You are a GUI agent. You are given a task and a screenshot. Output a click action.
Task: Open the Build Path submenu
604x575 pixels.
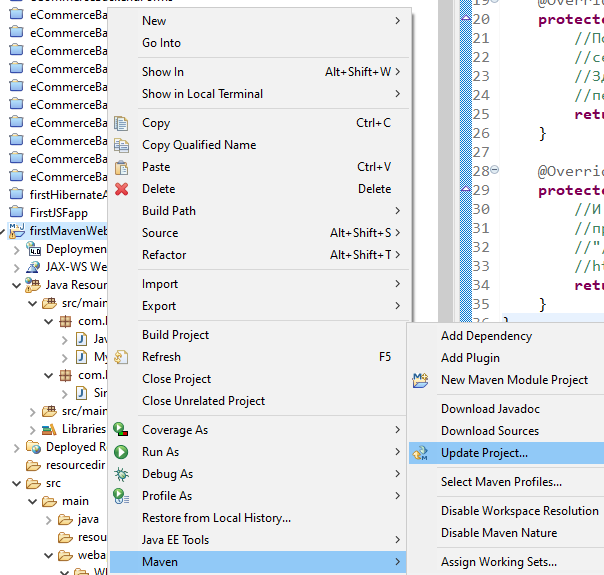coord(258,211)
